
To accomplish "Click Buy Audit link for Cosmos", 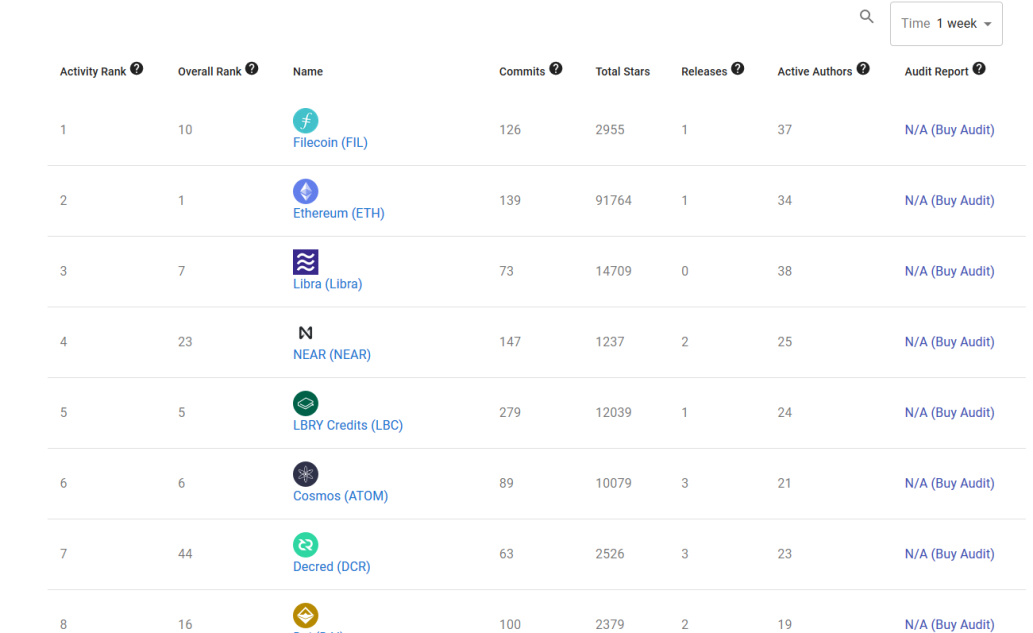I will click(x=949, y=483).
